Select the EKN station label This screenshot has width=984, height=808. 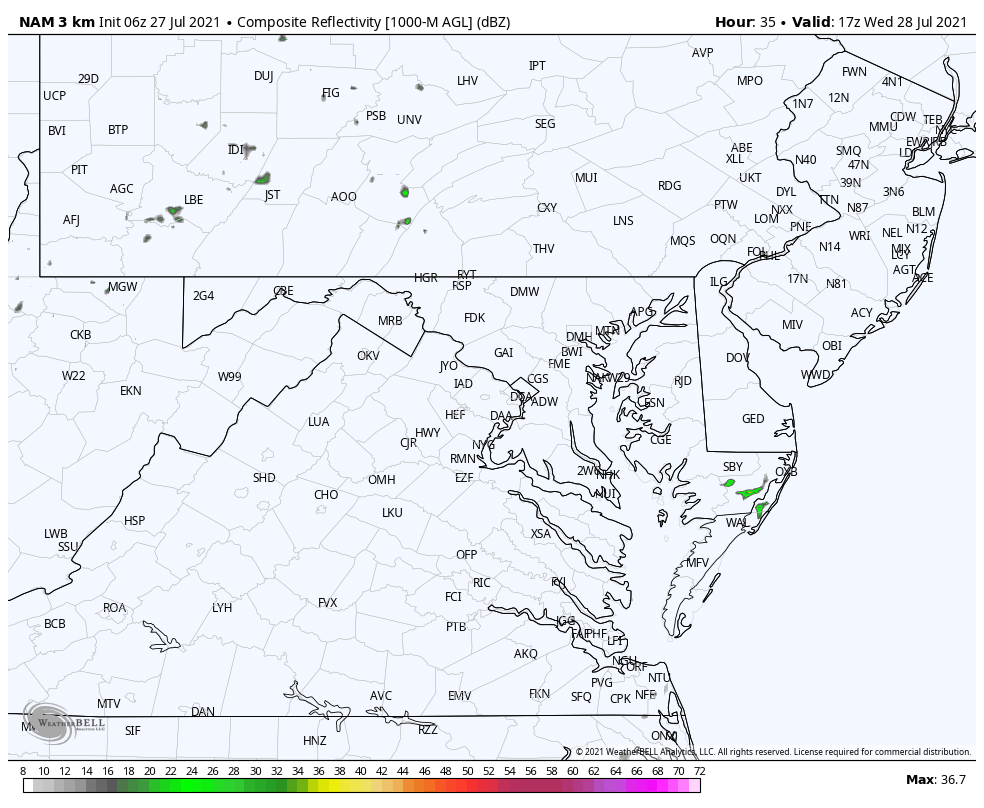click(x=131, y=391)
